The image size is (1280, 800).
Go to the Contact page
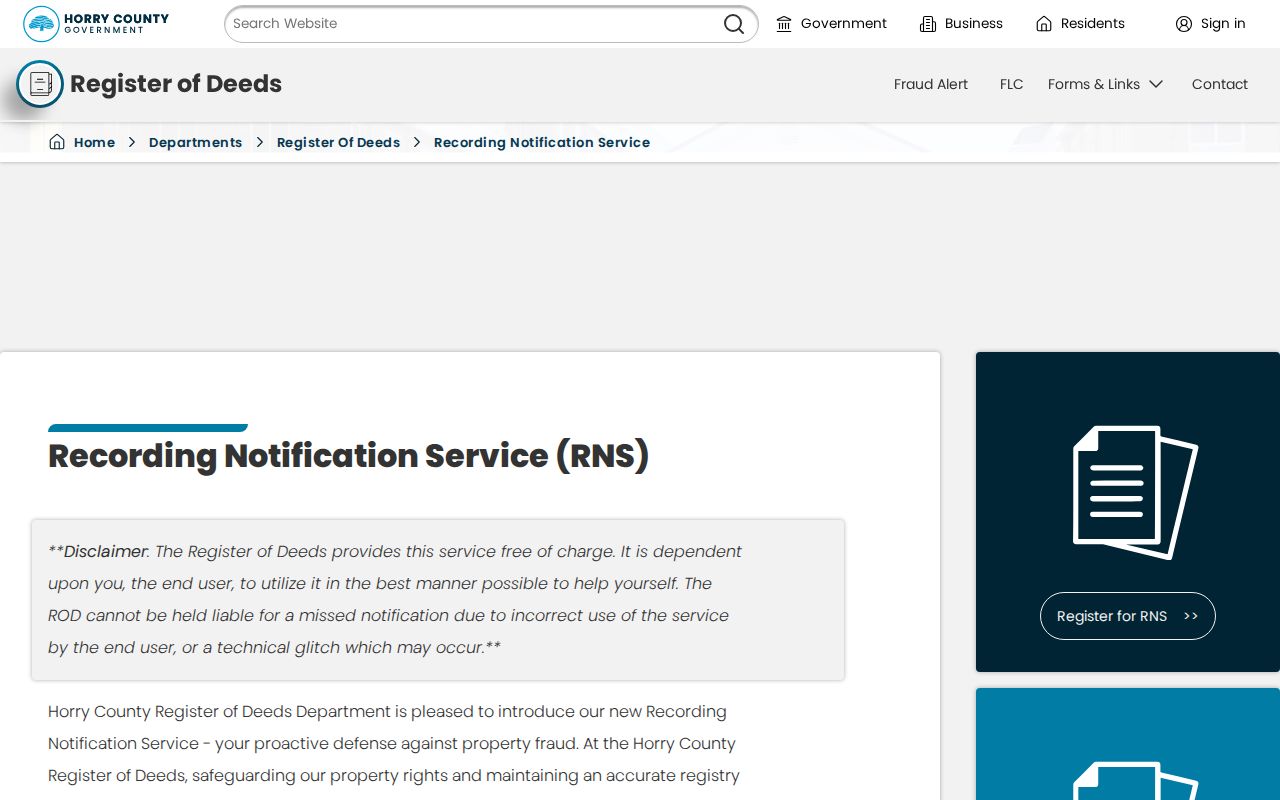pos(1220,84)
